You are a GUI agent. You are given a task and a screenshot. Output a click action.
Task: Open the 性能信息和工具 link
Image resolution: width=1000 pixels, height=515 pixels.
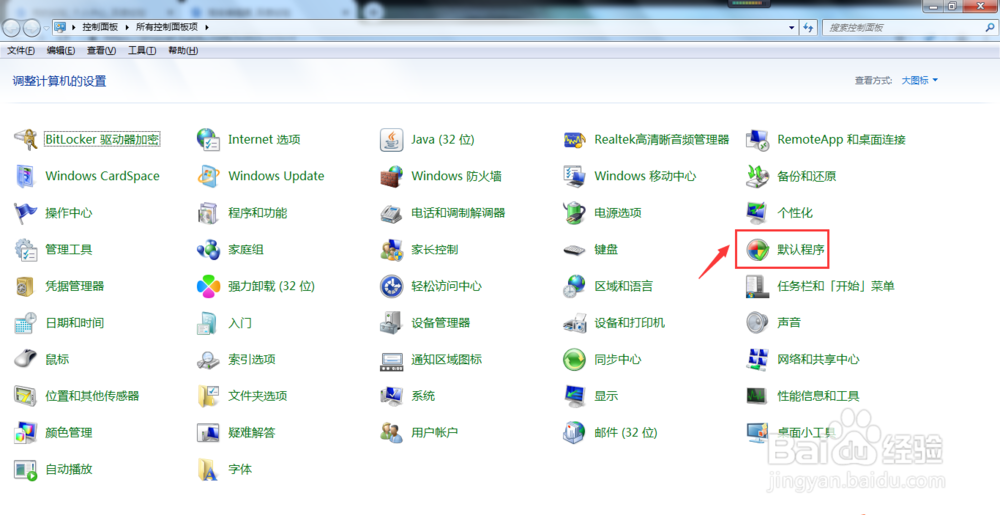tap(818, 396)
